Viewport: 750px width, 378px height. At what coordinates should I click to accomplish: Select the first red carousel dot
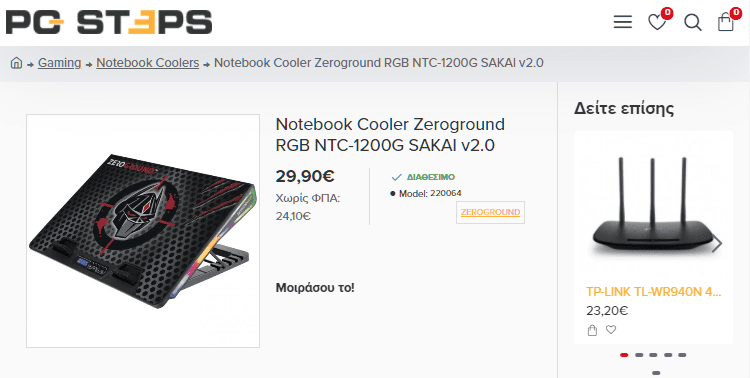(x=624, y=355)
